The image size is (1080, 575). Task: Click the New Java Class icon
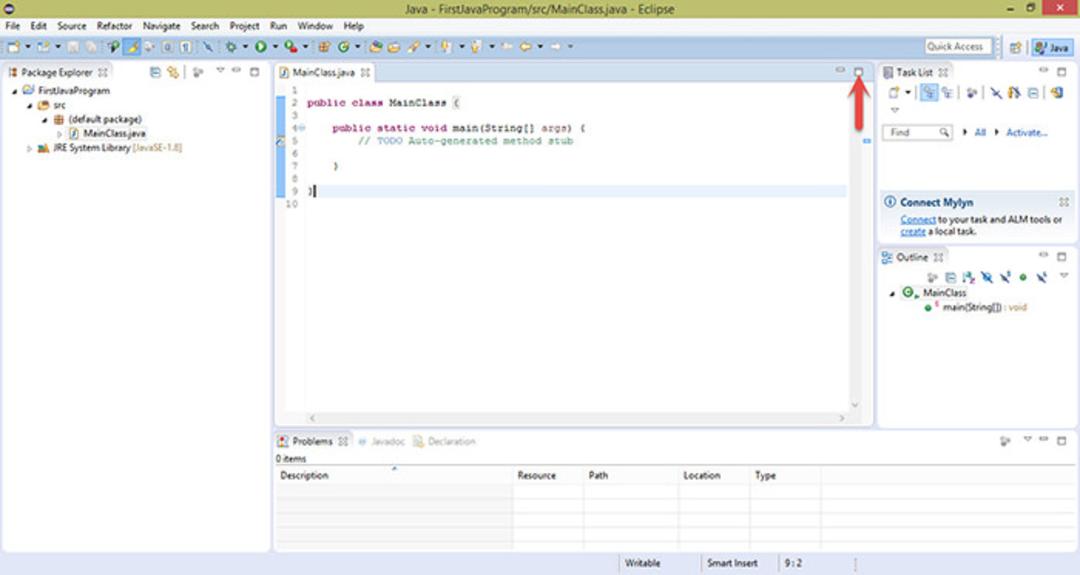(x=343, y=47)
